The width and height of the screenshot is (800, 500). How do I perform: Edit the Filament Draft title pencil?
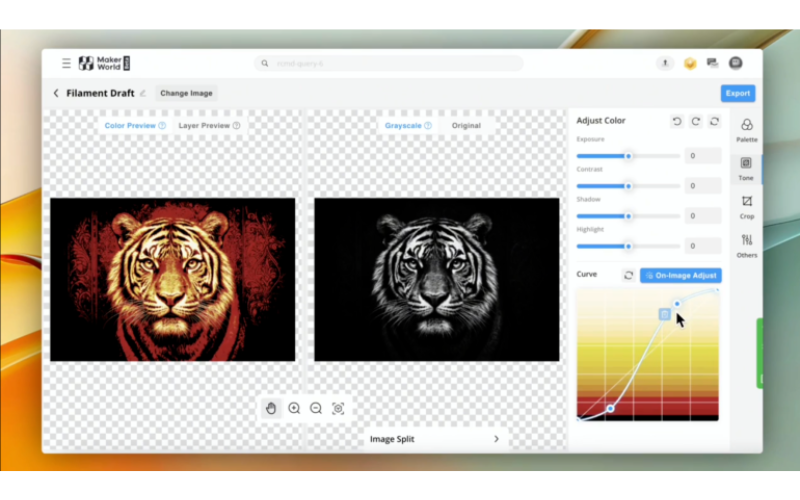[143, 93]
